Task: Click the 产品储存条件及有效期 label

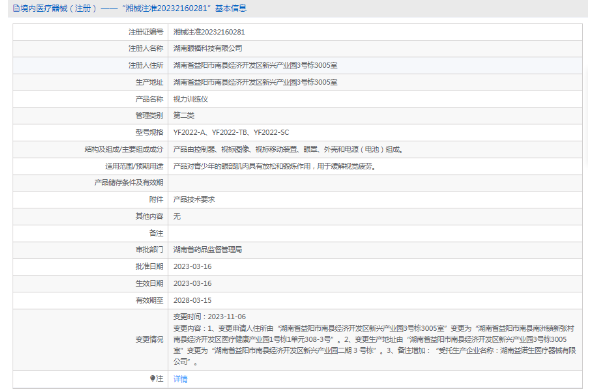Action: (x=129, y=183)
